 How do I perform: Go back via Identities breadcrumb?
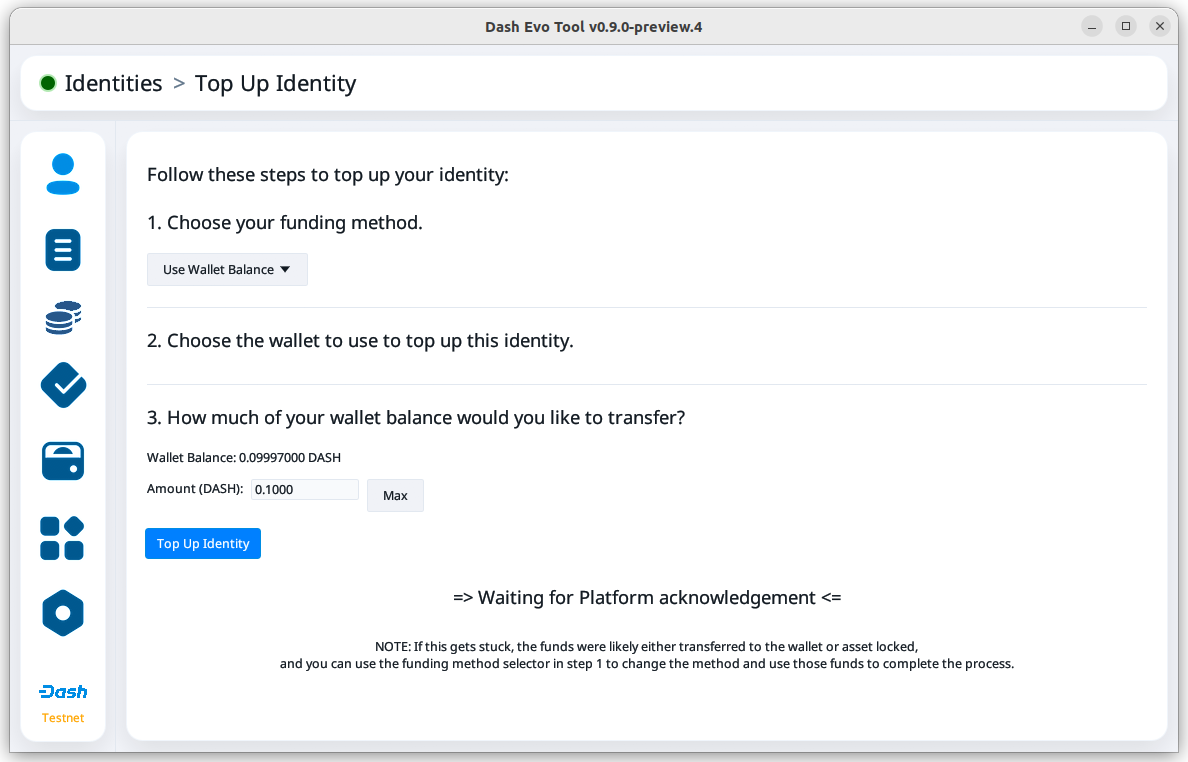click(113, 83)
